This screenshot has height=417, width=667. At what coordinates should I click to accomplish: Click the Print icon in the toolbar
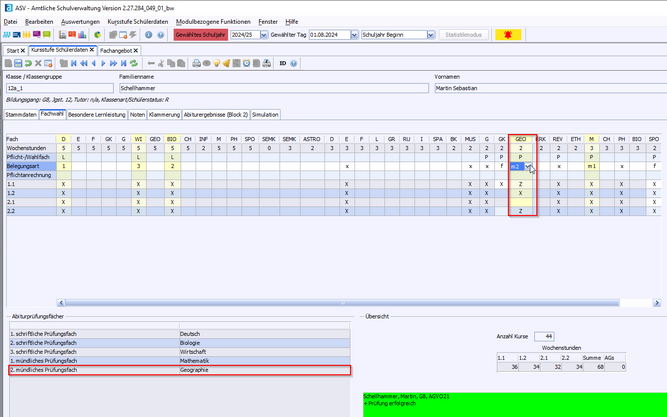(196, 63)
